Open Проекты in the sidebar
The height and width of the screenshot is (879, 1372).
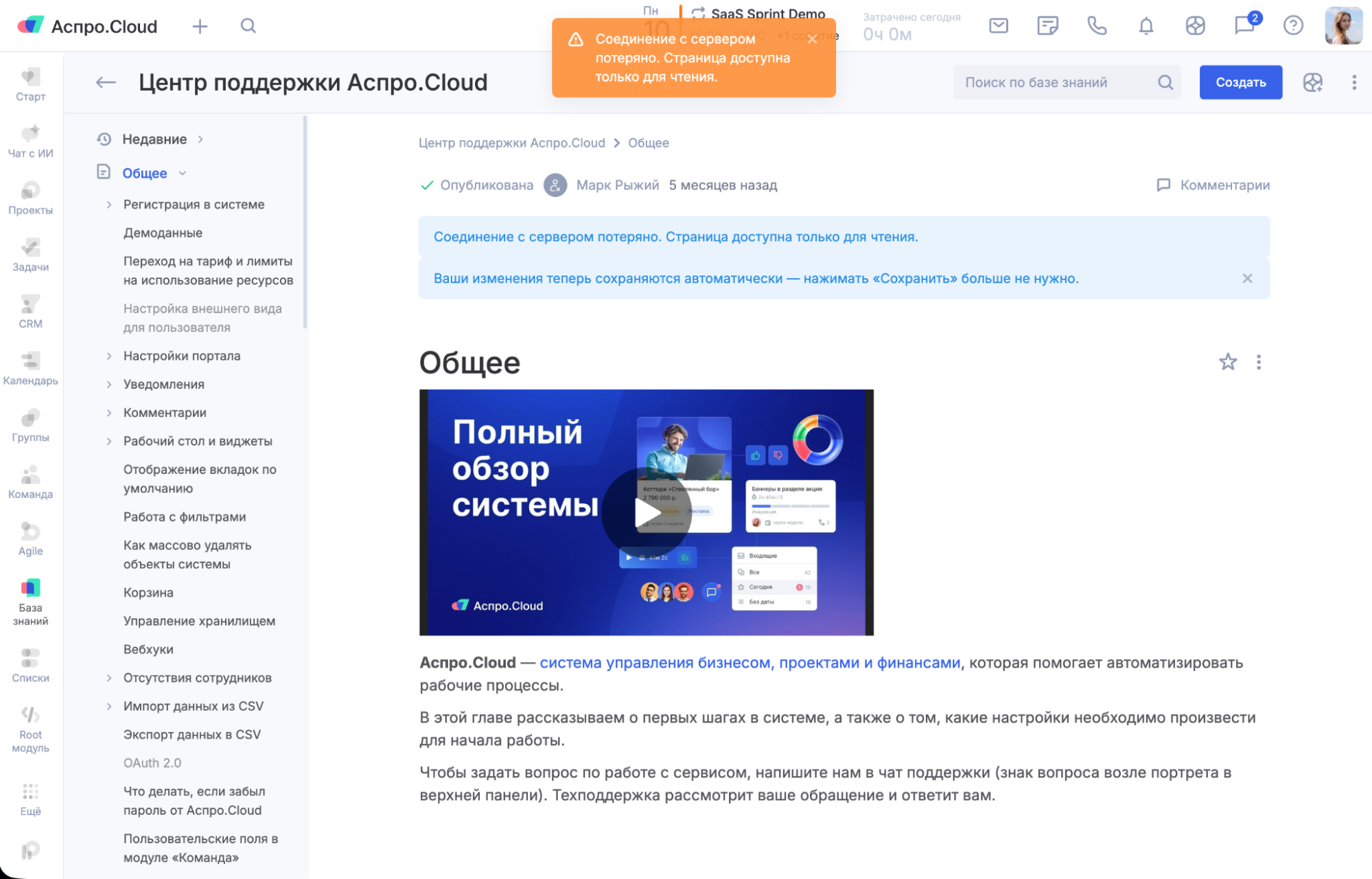click(31, 198)
